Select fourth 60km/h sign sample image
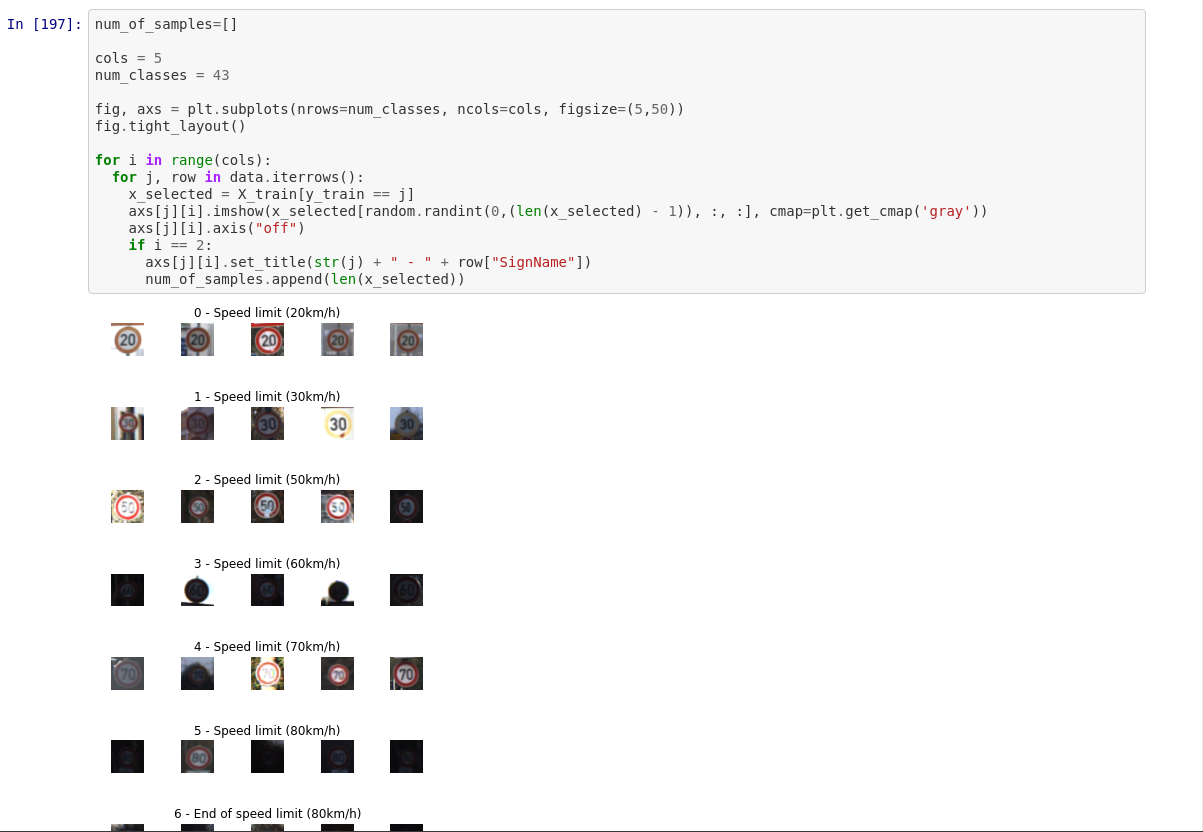 (x=337, y=590)
